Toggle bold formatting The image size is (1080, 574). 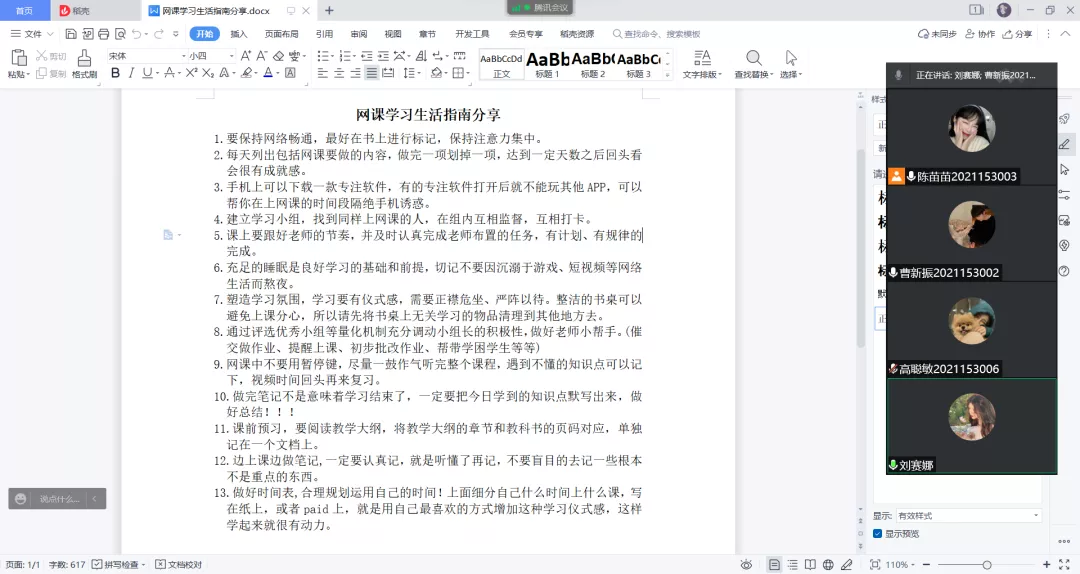click(x=115, y=73)
